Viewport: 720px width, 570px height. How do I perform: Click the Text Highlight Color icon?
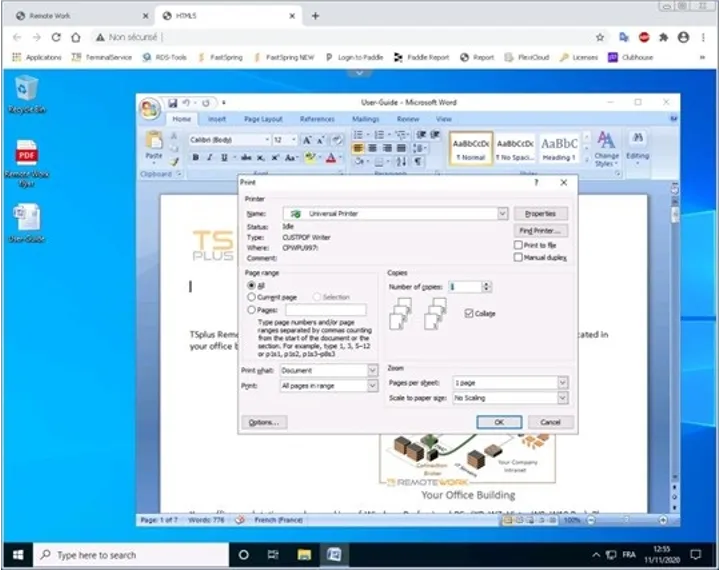pyautogui.click(x=310, y=158)
